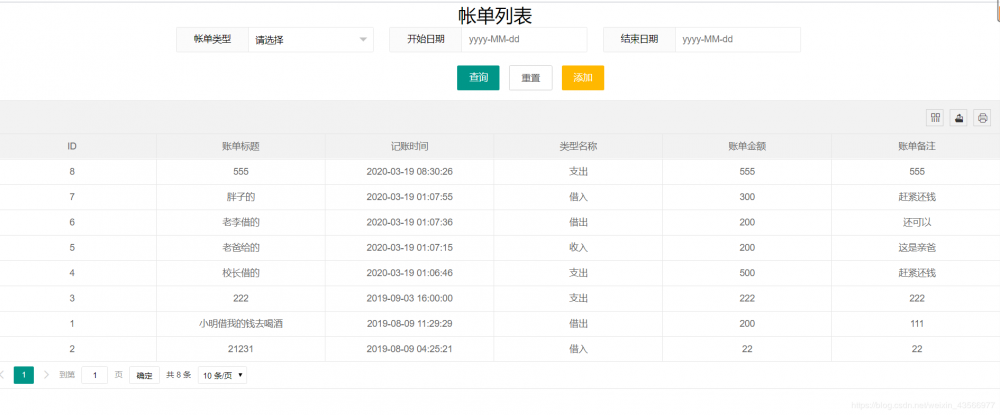Select the title cell 老爸给的

tap(240, 247)
